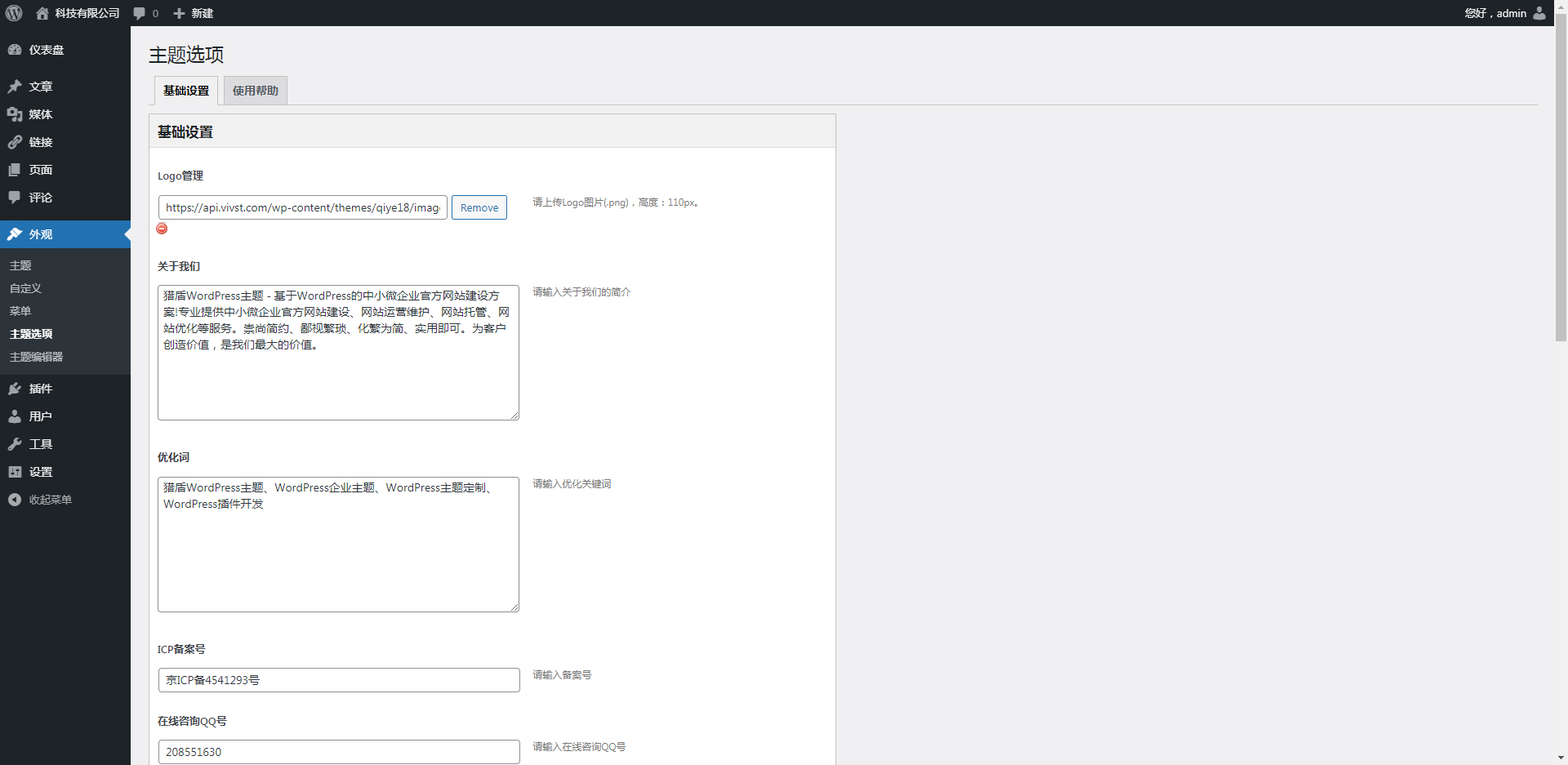The image size is (1568, 765).
Task: Click the 优化词 textarea
Action: (338, 545)
